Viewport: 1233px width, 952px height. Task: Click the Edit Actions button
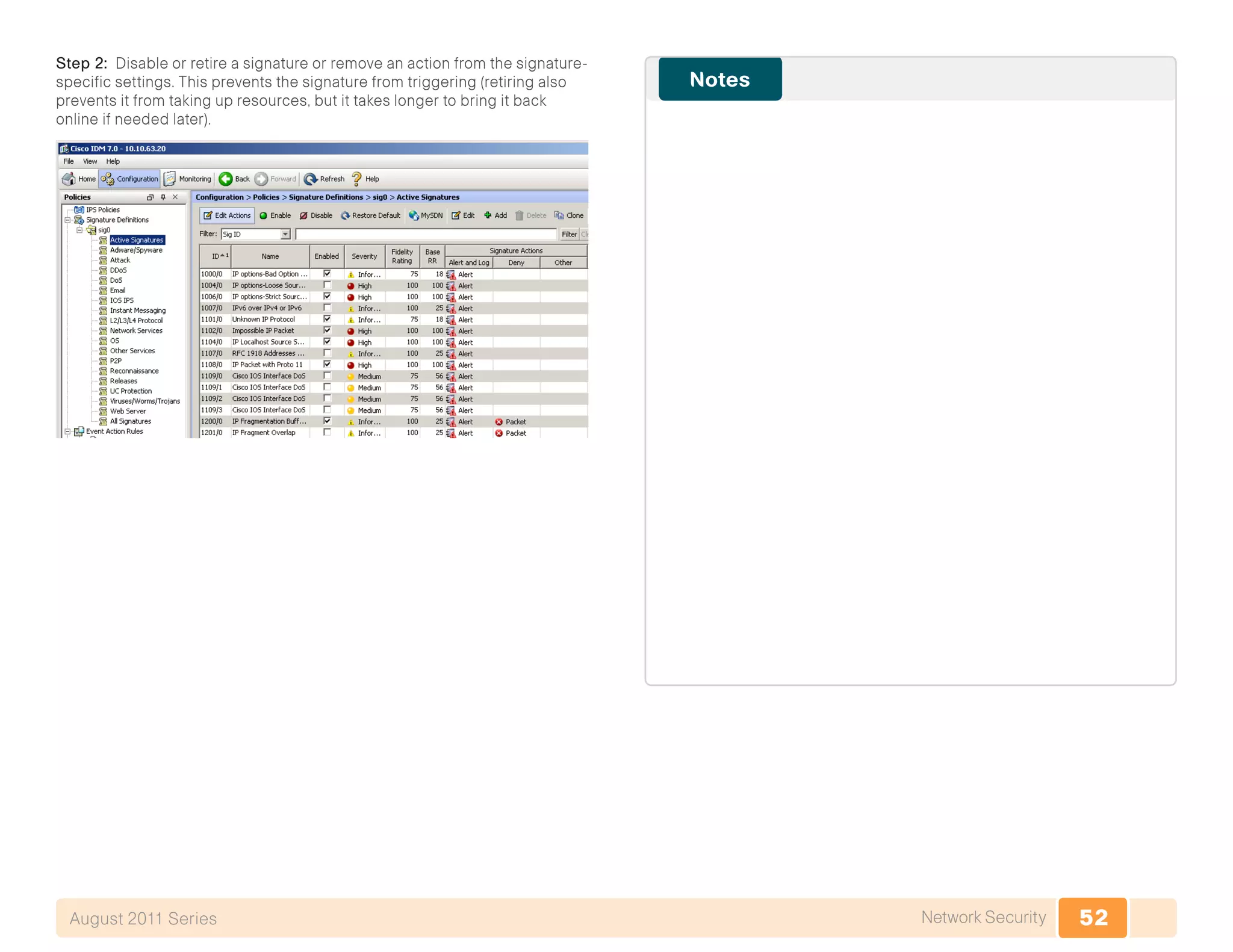click(226, 215)
